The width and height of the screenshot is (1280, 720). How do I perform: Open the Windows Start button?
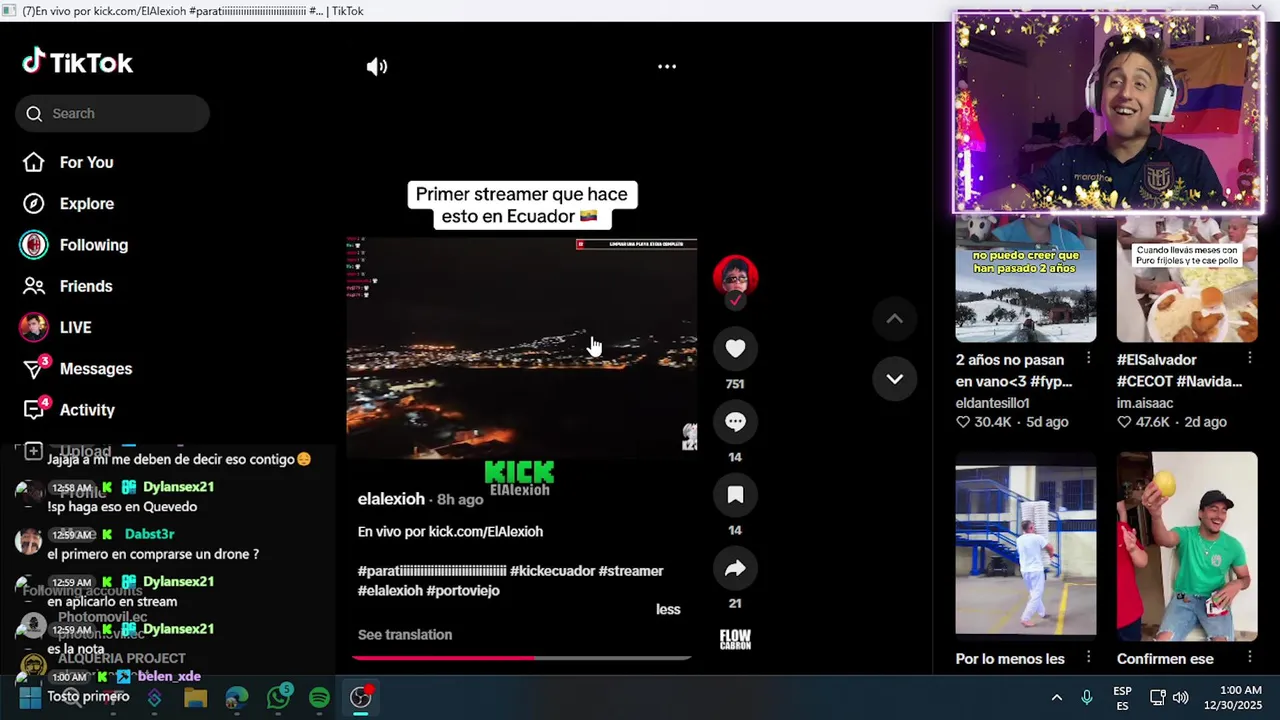(x=30, y=697)
